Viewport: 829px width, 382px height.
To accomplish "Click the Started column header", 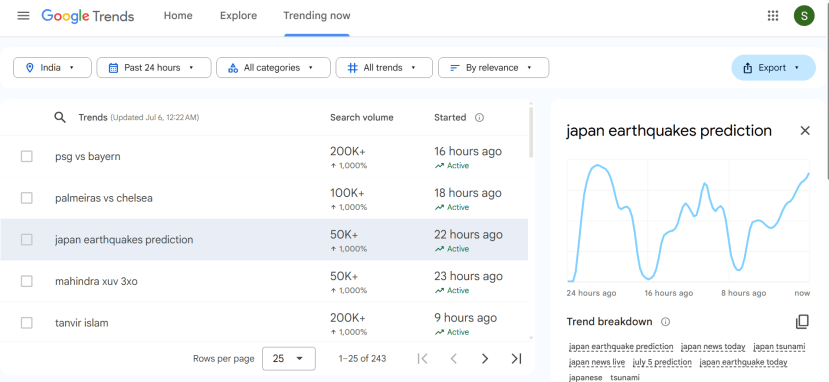I will [450, 117].
